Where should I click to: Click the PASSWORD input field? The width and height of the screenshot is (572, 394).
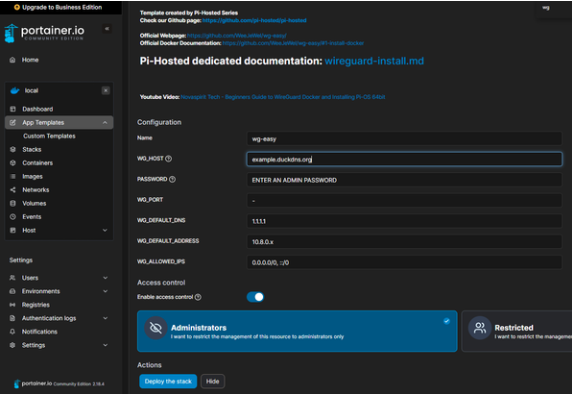click(x=404, y=180)
